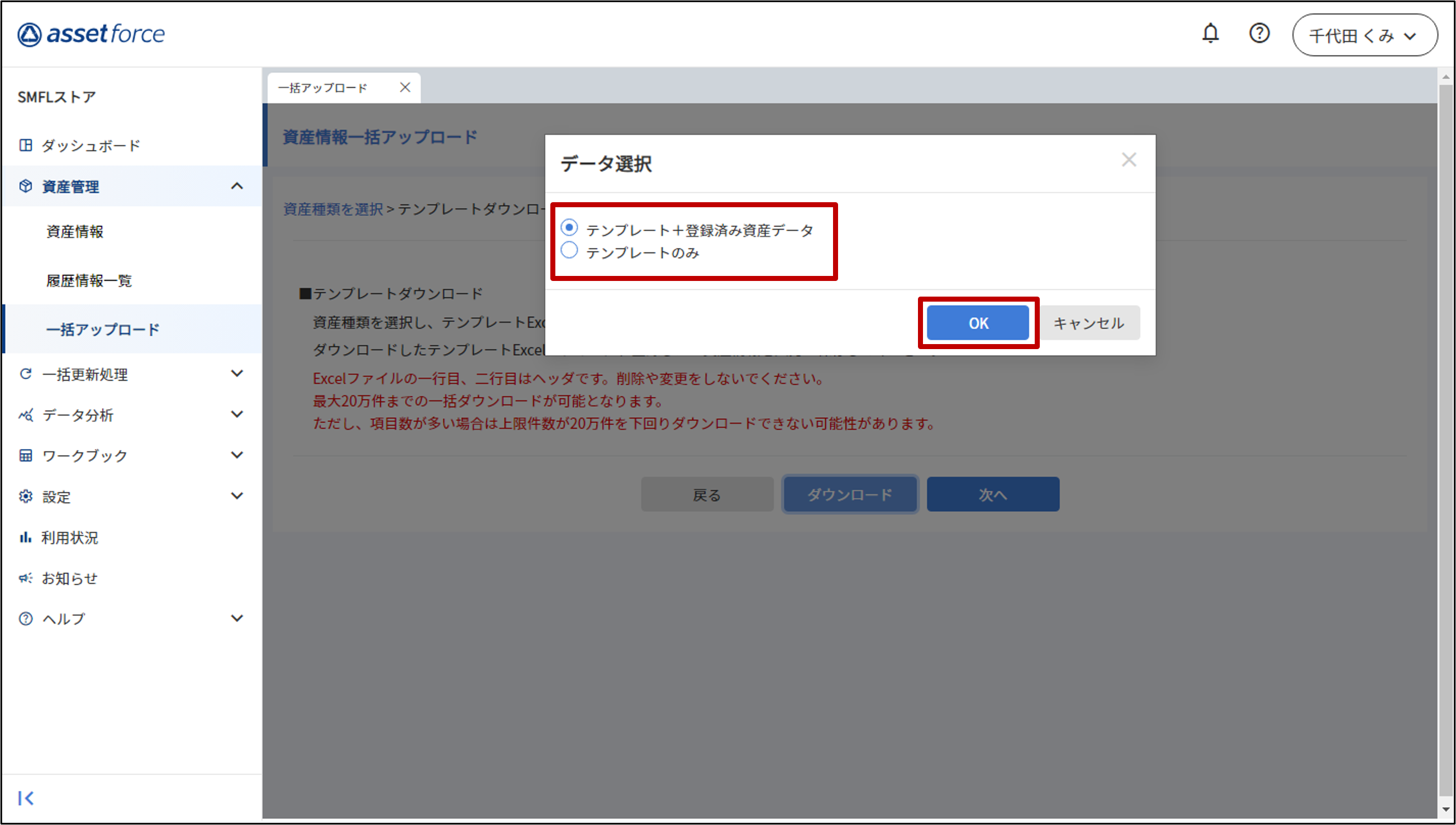
Task: Close the データ選択 dialog with X
Action: [x=1129, y=160]
